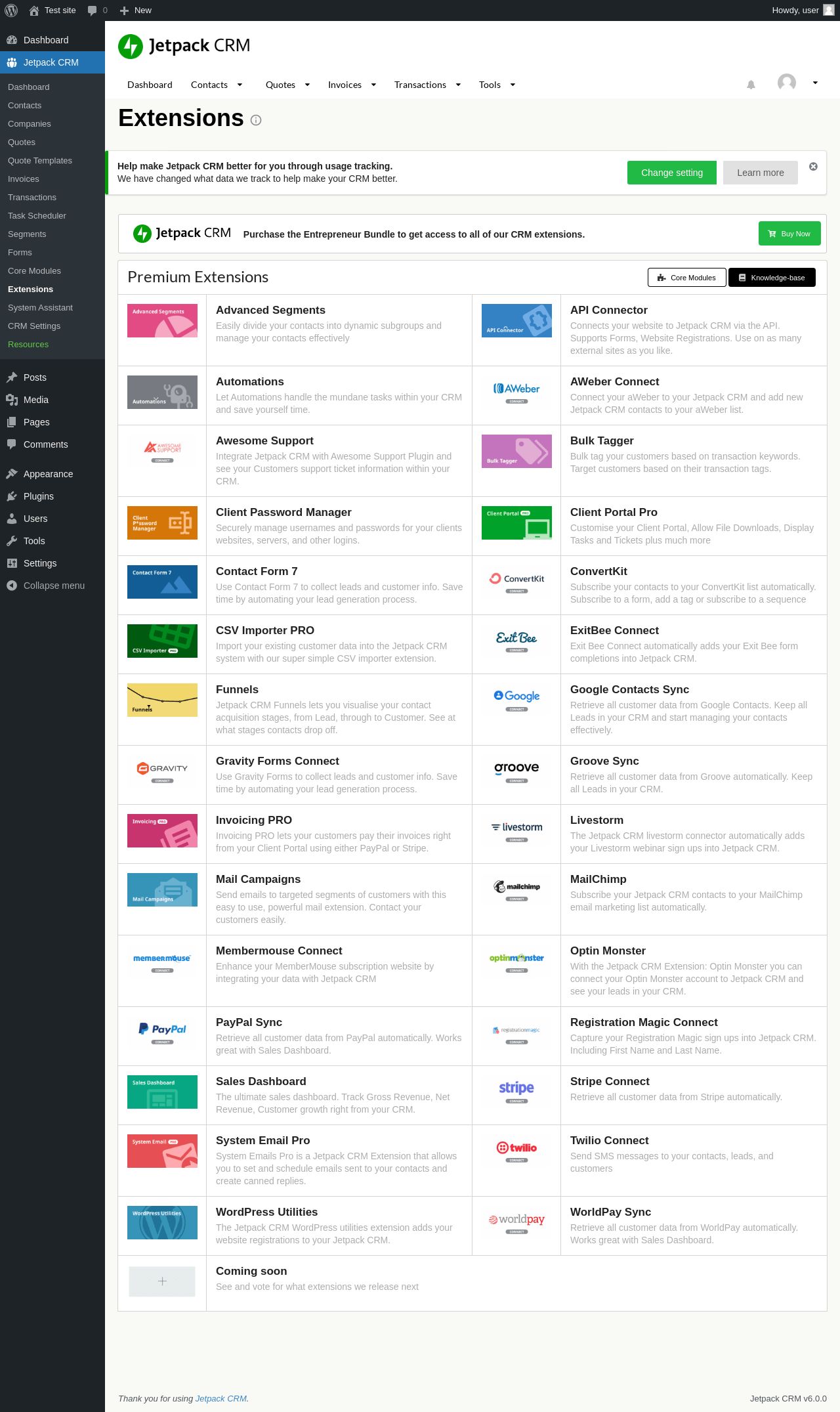
Task: Click the Contact Form 7 extension icon
Action: [x=162, y=582]
